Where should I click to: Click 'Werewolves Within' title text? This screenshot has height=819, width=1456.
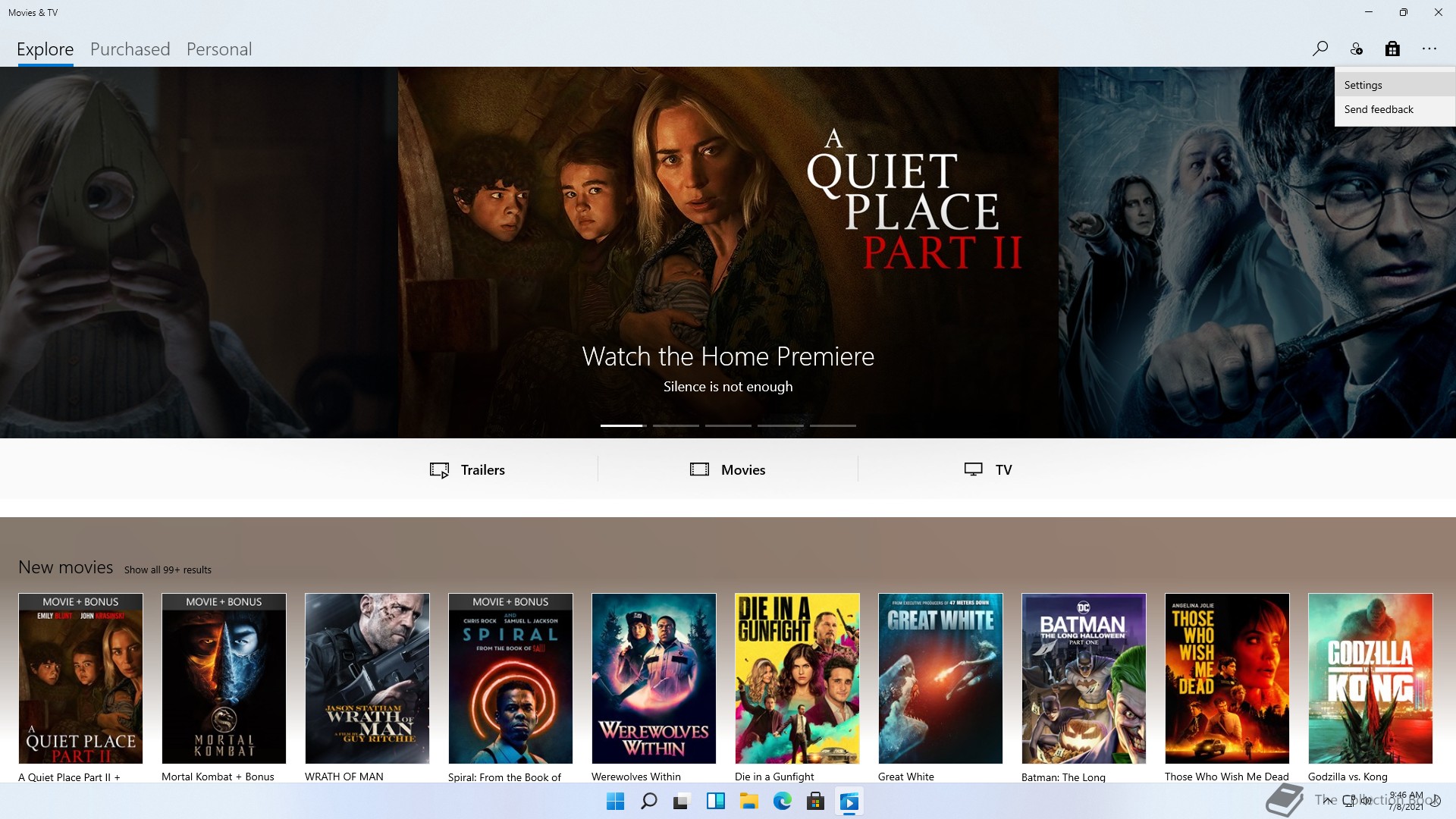pos(636,777)
